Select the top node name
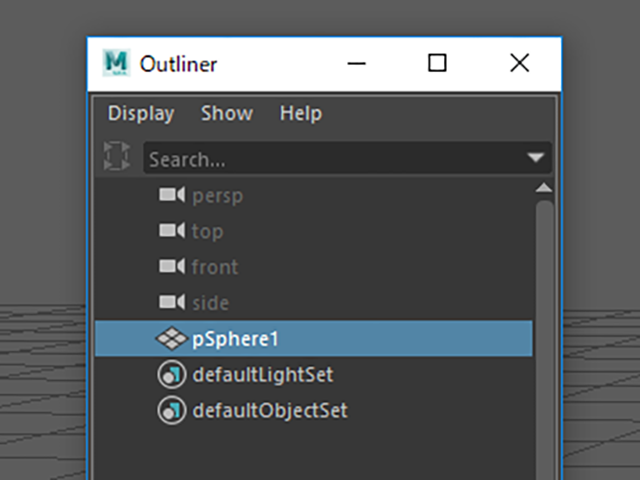This screenshot has width=640, height=480. pyautogui.click(x=208, y=232)
